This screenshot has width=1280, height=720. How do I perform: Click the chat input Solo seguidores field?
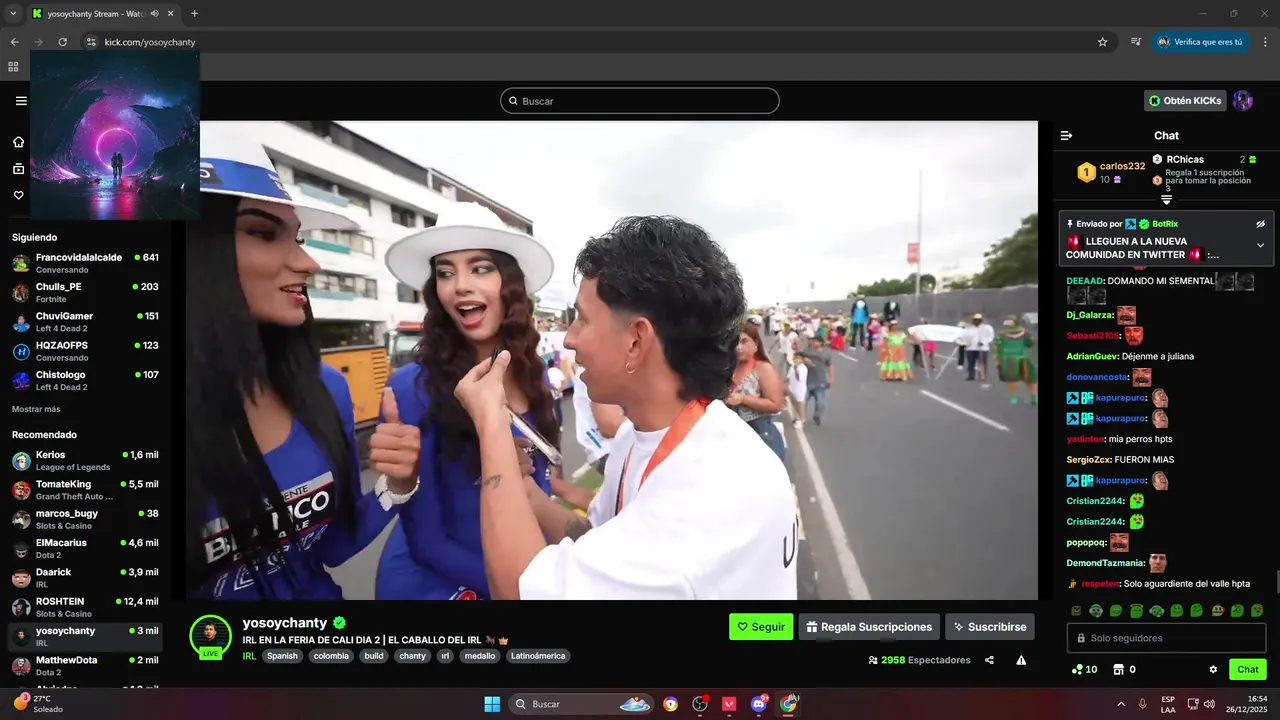click(x=1166, y=638)
